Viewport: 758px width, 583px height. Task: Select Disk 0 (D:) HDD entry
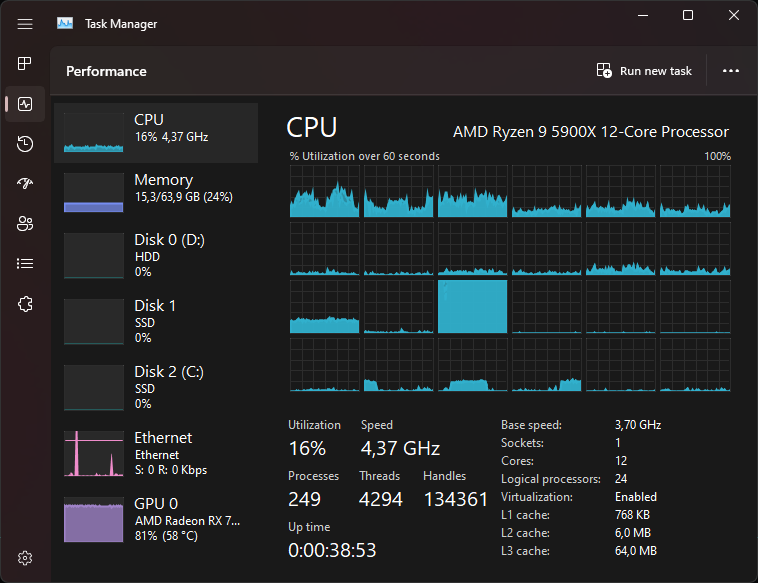click(156, 255)
